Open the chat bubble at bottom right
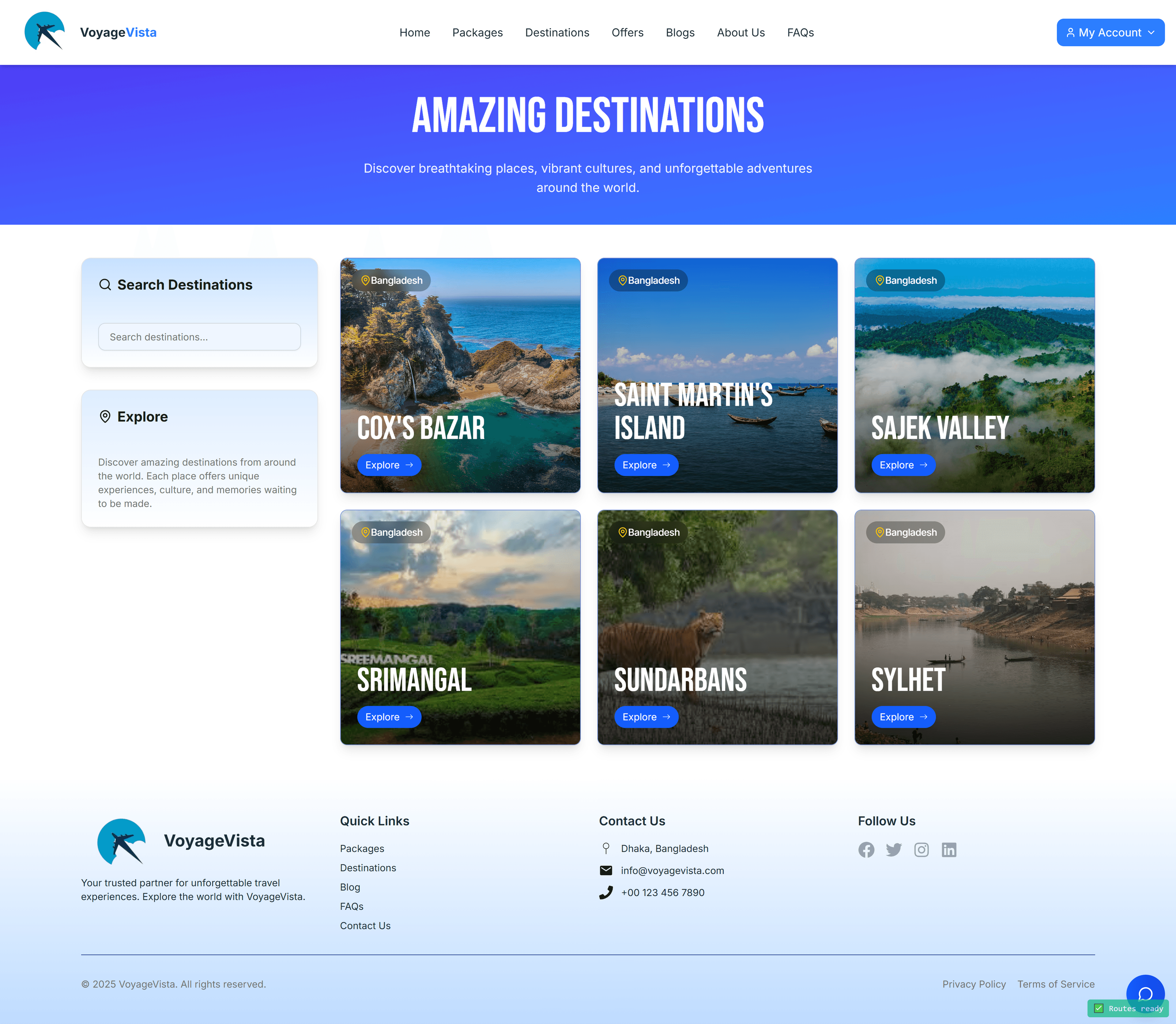Screen dimensions: 1176x1024 pos(1146,993)
